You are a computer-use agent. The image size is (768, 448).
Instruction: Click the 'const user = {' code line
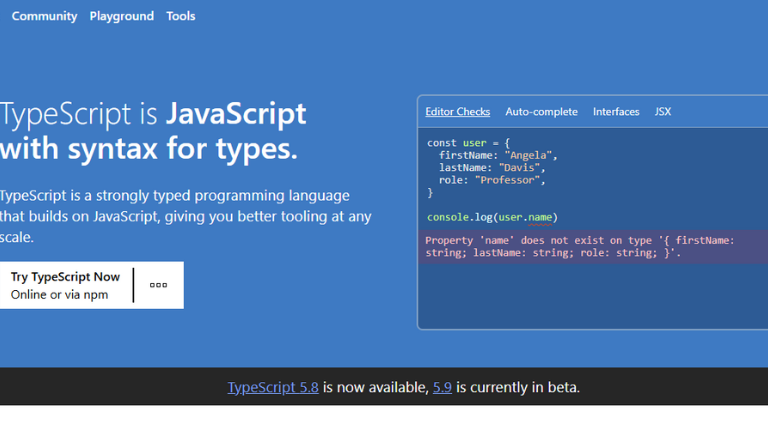click(x=468, y=143)
